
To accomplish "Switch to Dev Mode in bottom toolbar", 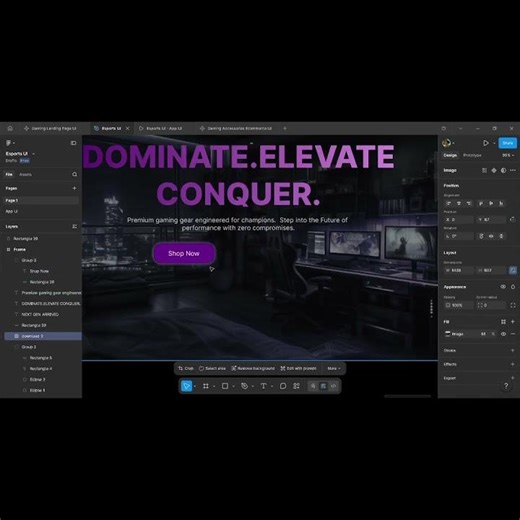I will (x=333, y=386).
